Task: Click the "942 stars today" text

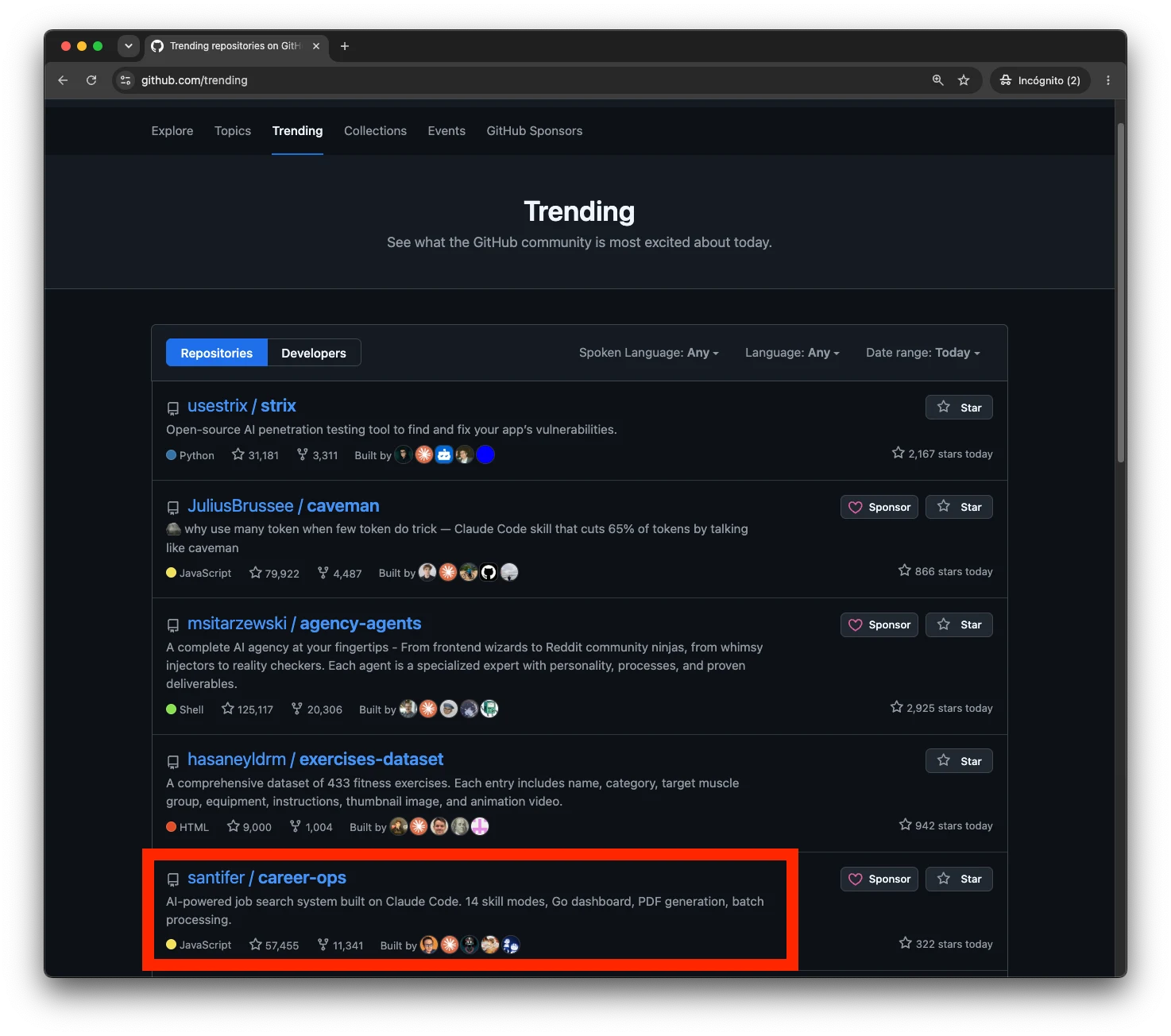Action: click(945, 825)
